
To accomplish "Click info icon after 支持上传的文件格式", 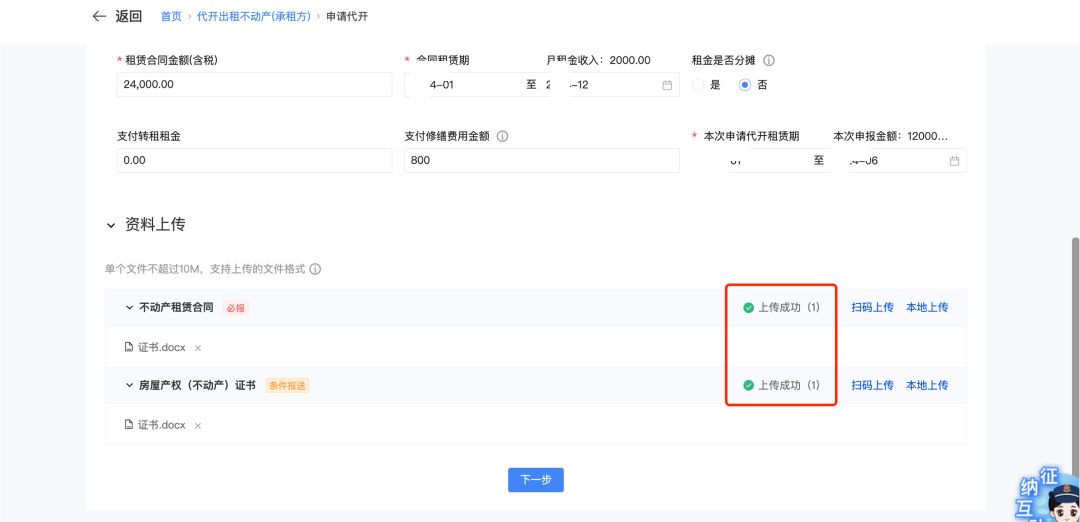I will click(x=315, y=269).
